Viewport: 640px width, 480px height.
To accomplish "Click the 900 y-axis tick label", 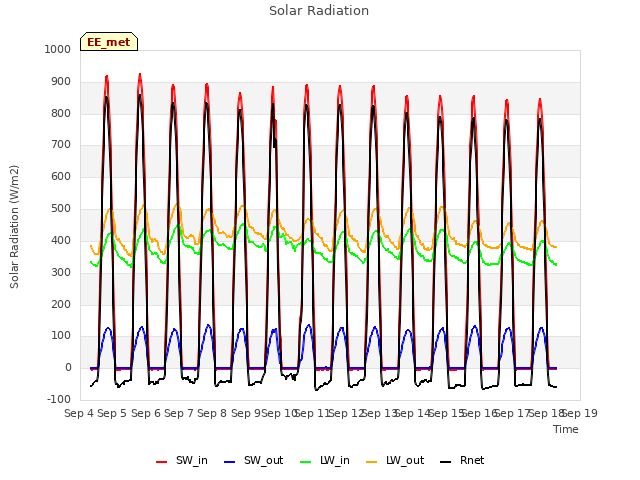I will click(x=61, y=82).
